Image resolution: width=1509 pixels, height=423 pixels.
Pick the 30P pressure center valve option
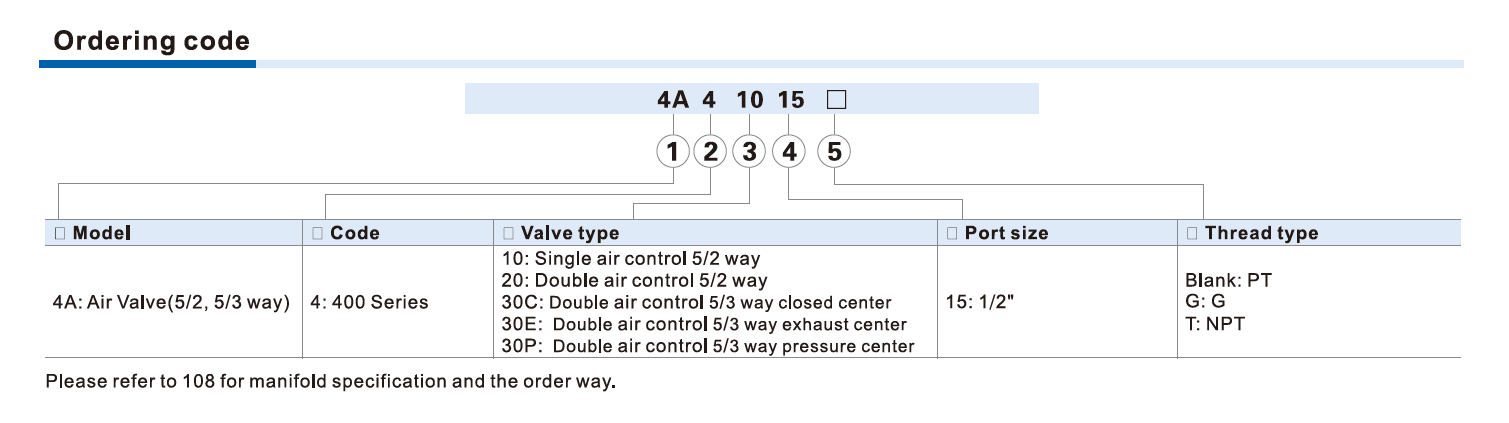[x=707, y=346]
